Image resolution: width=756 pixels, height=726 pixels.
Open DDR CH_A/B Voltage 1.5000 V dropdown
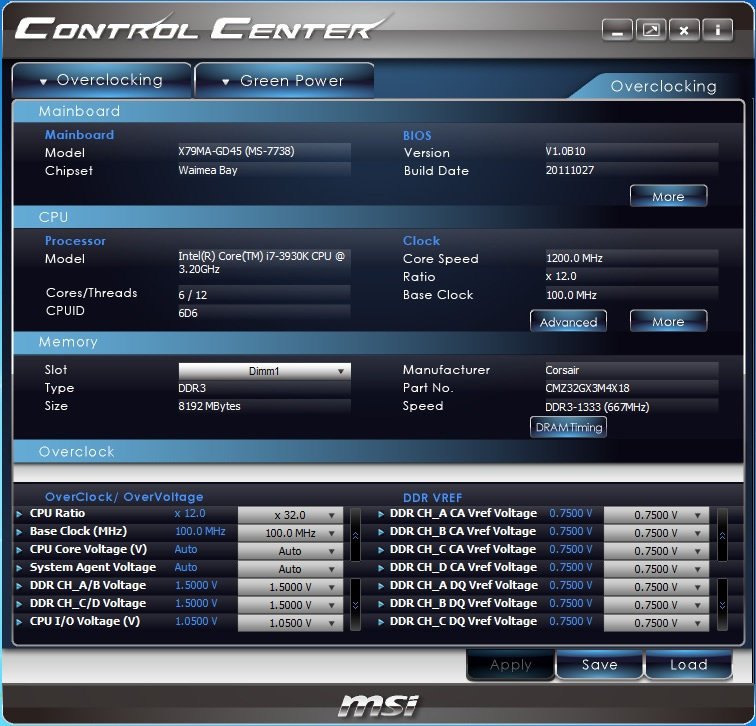(x=290, y=587)
